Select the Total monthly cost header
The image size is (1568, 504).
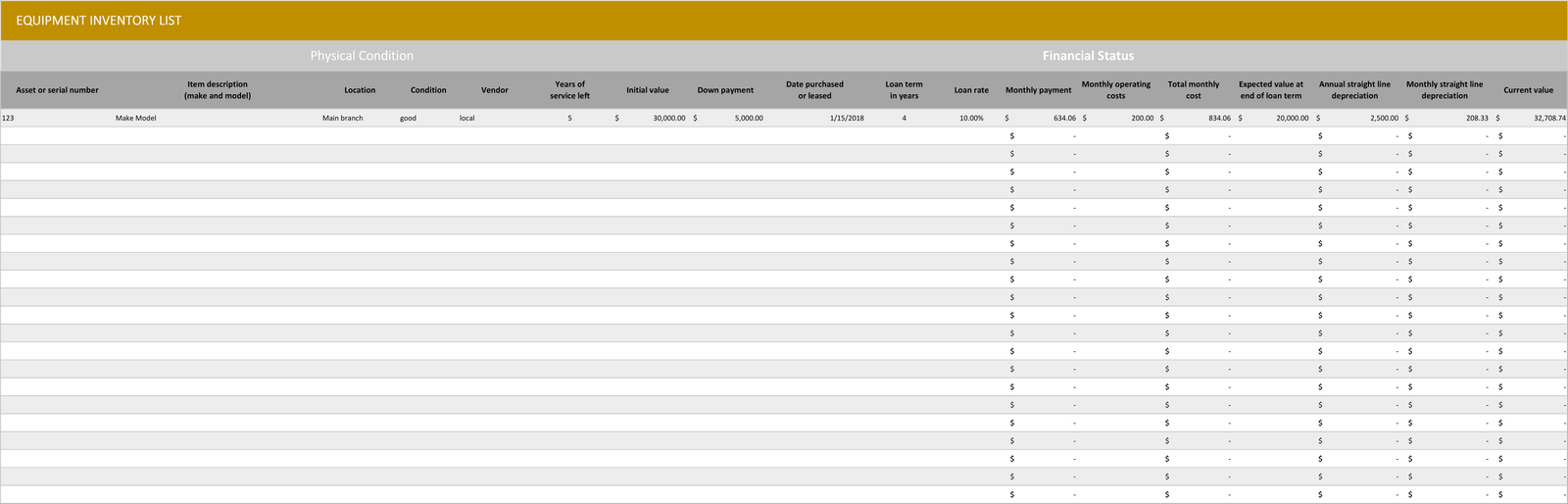pyautogui.click(x=1194, y=90)
